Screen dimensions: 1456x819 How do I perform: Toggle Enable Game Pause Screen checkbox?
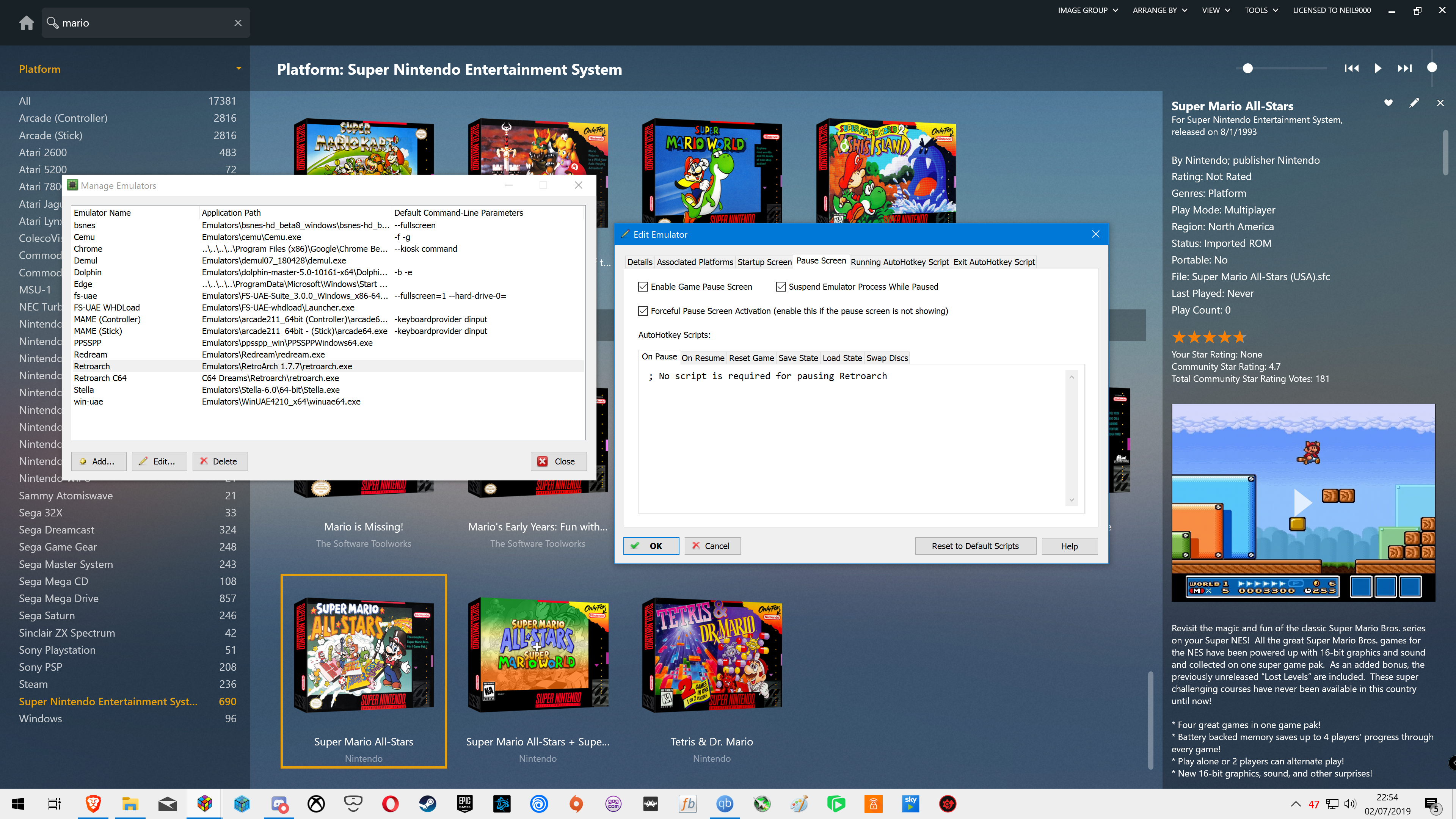pos(643,287)
